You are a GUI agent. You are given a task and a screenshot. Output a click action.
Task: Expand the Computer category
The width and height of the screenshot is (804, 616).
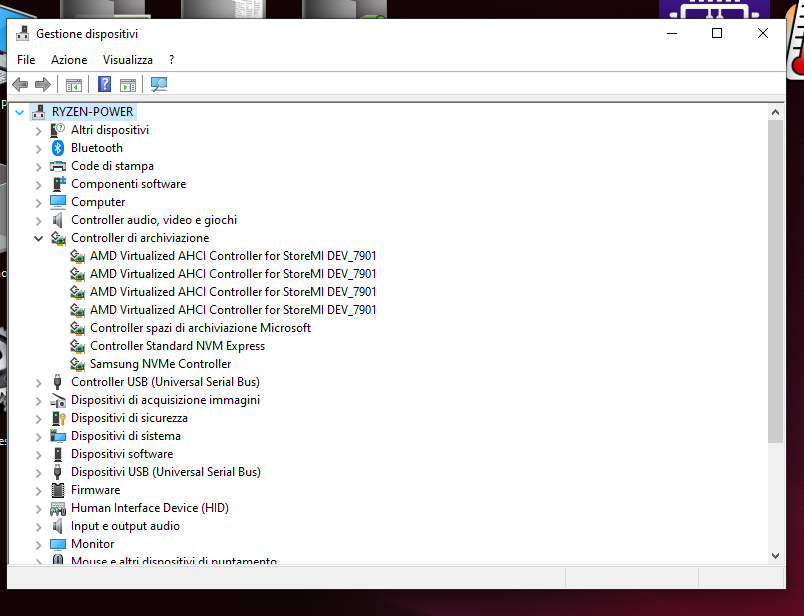38,202
